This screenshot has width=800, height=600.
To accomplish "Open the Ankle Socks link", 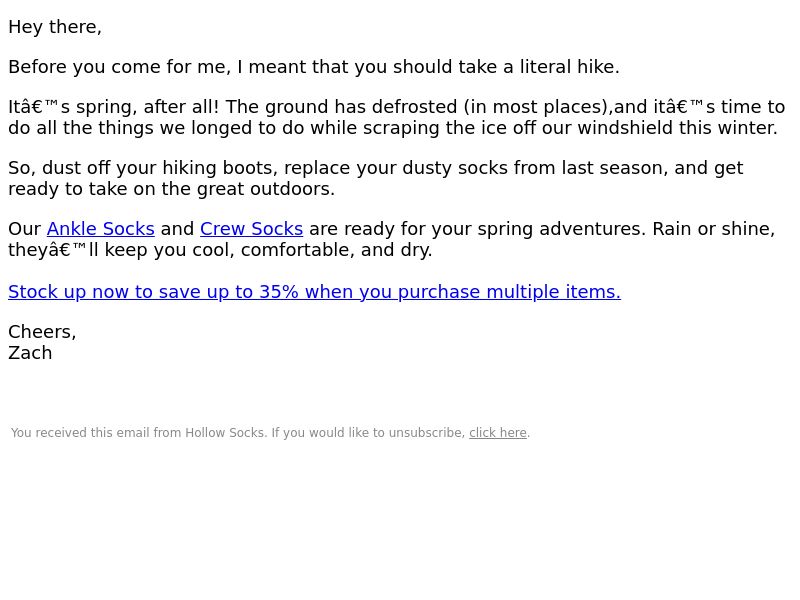I will pyautogui.click(x=101, y=229).
